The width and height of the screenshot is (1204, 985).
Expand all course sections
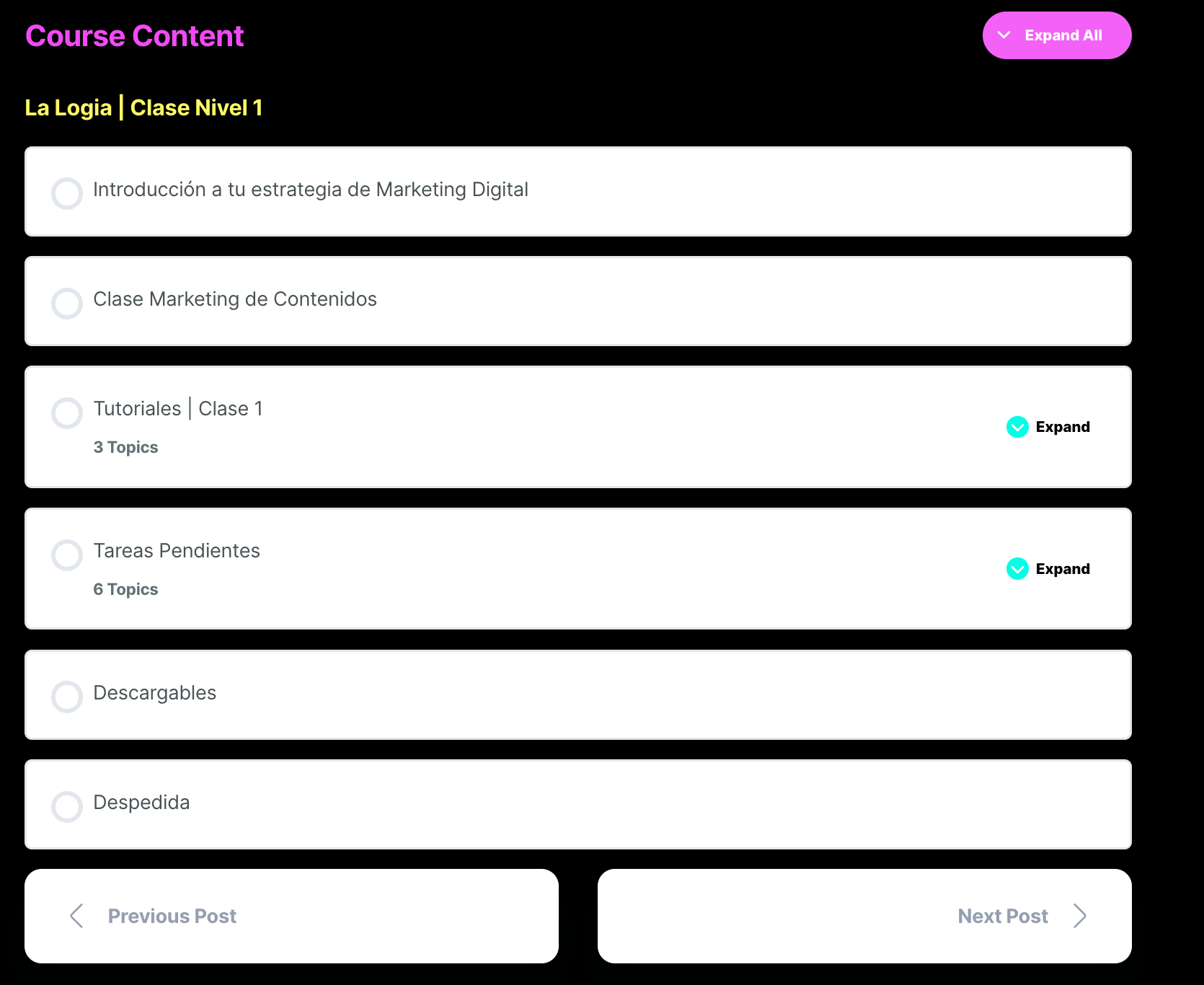tap(1056, 35)
